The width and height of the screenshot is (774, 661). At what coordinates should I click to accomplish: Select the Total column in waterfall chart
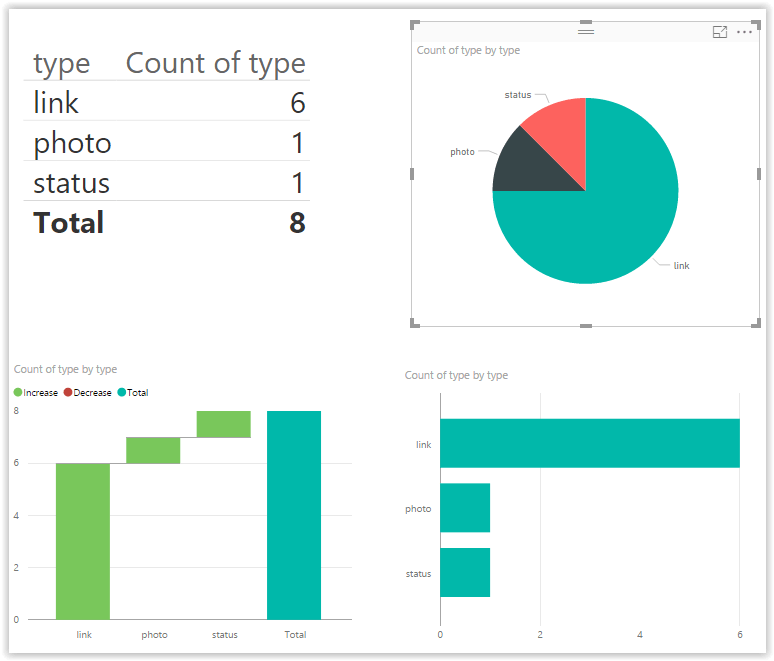(x=294, y=515)
